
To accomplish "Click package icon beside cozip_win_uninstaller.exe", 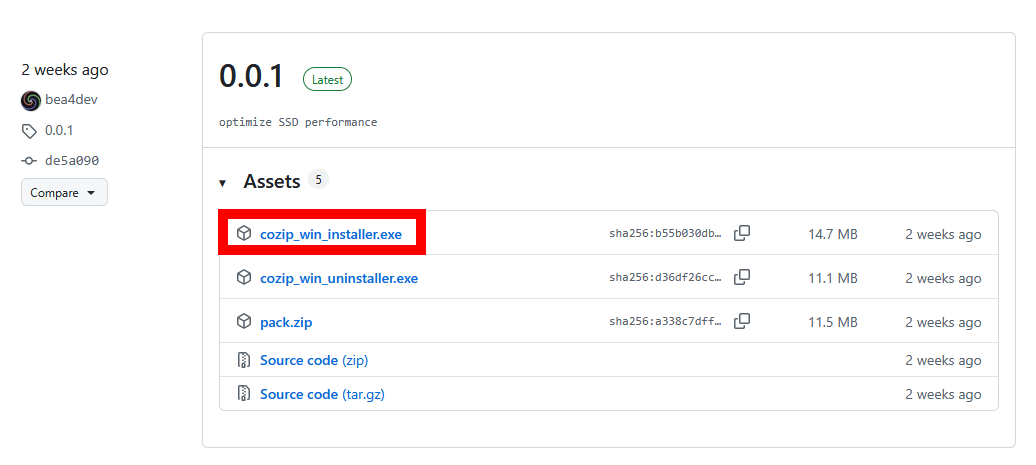I will 244,278.
